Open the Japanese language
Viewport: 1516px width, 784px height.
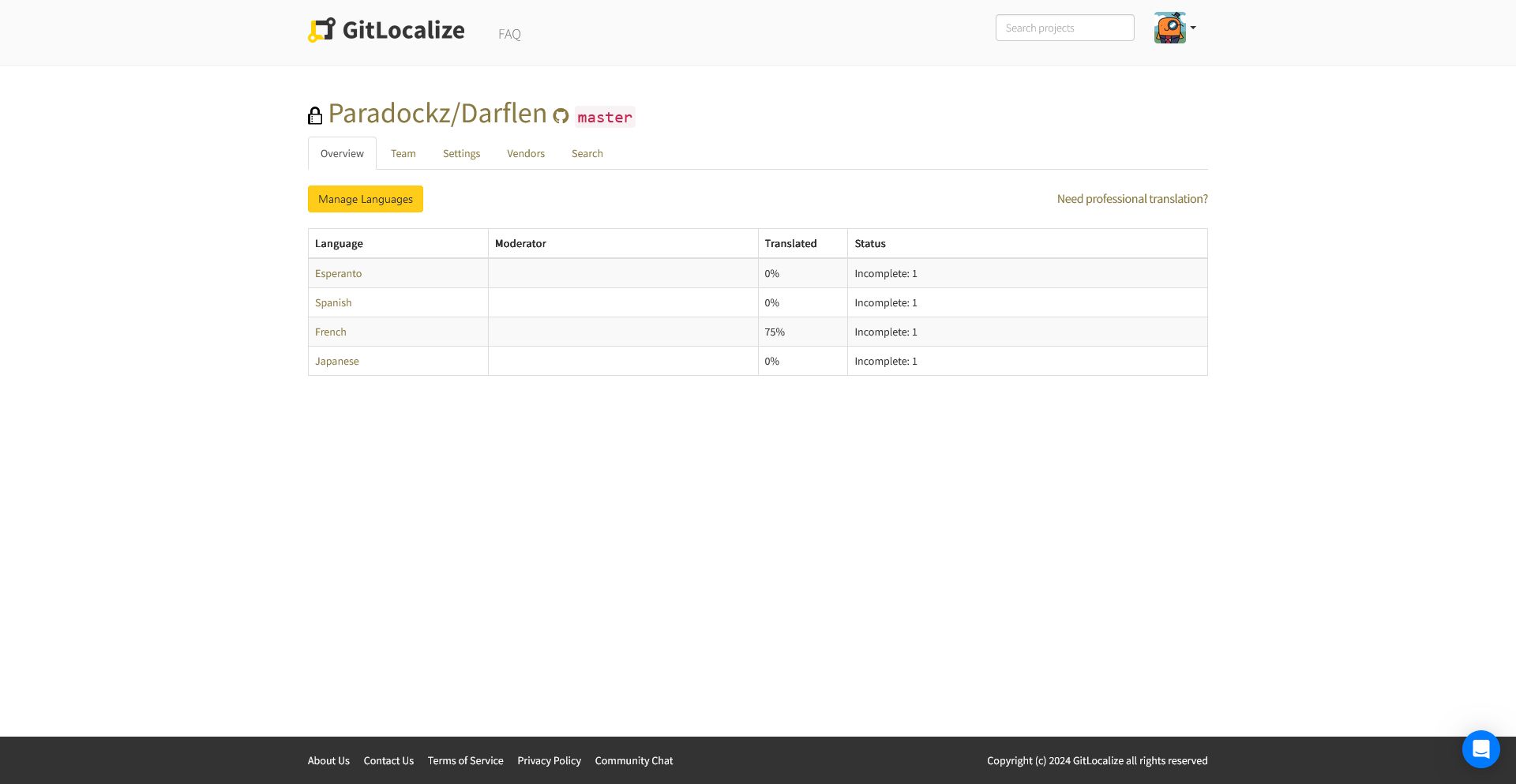tap(336, 361)
